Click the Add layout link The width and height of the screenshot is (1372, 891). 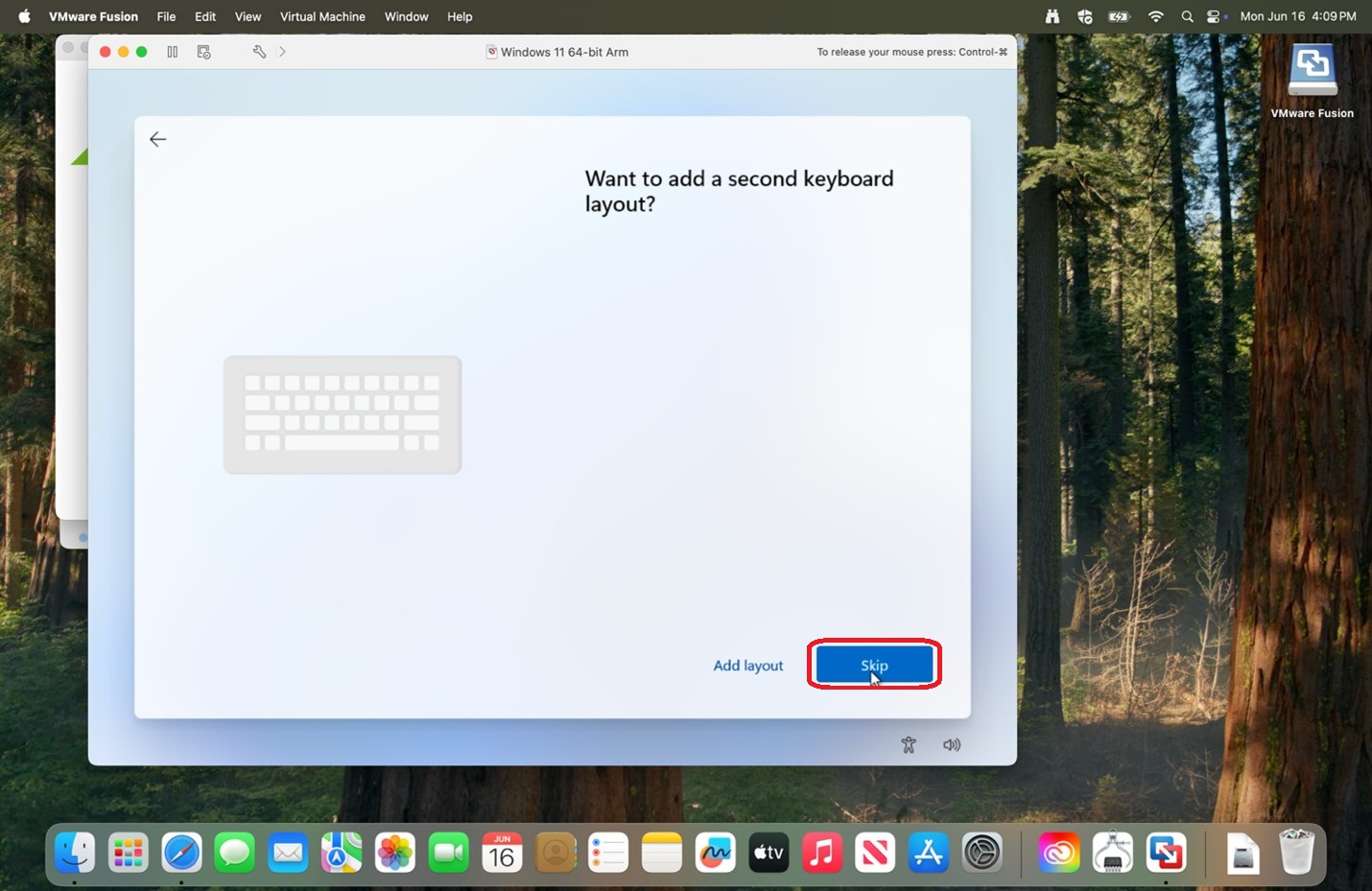(748, 666)
